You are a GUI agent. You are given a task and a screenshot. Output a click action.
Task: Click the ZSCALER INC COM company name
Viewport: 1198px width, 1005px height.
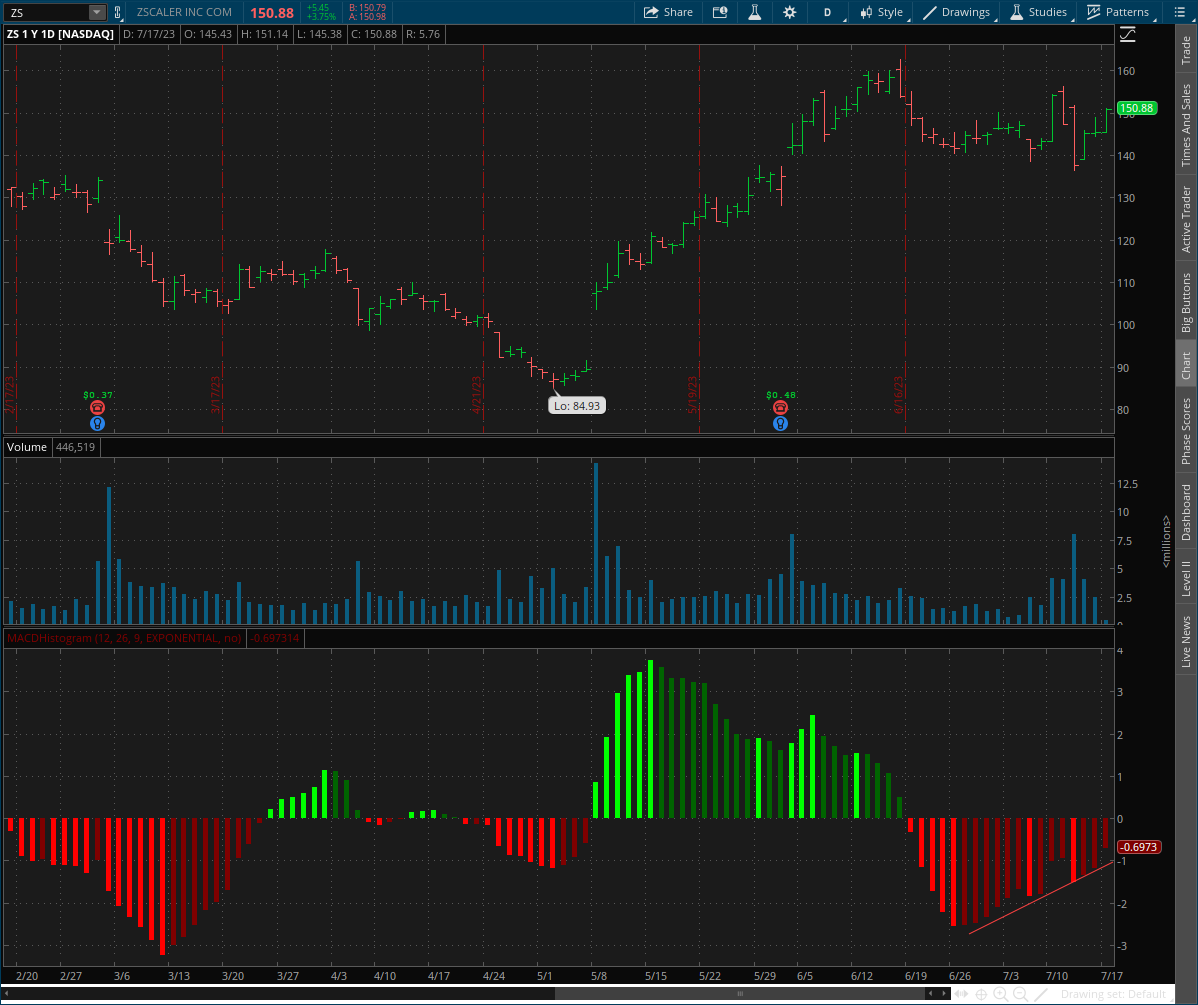click(x=184, y=12)
